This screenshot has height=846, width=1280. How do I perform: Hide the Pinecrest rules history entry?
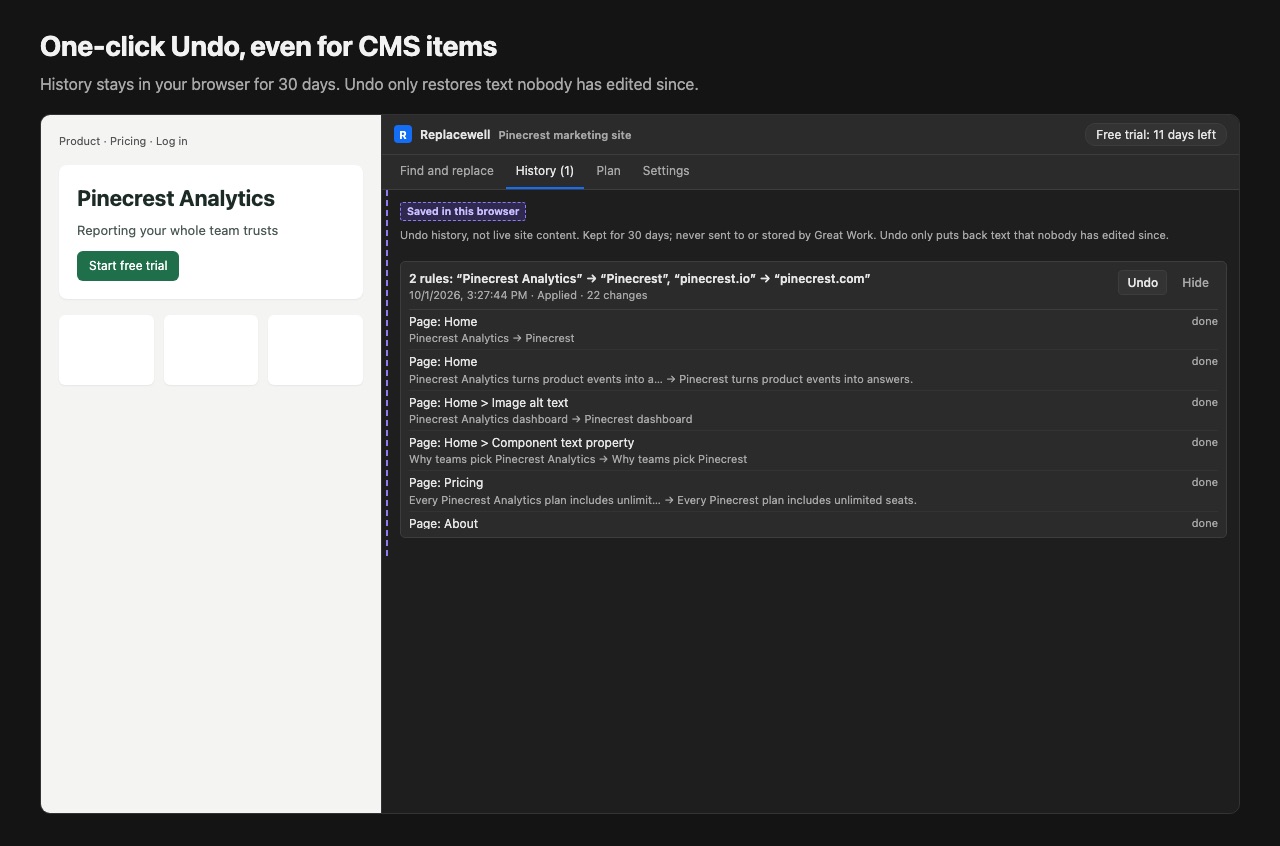[1195, 283]
